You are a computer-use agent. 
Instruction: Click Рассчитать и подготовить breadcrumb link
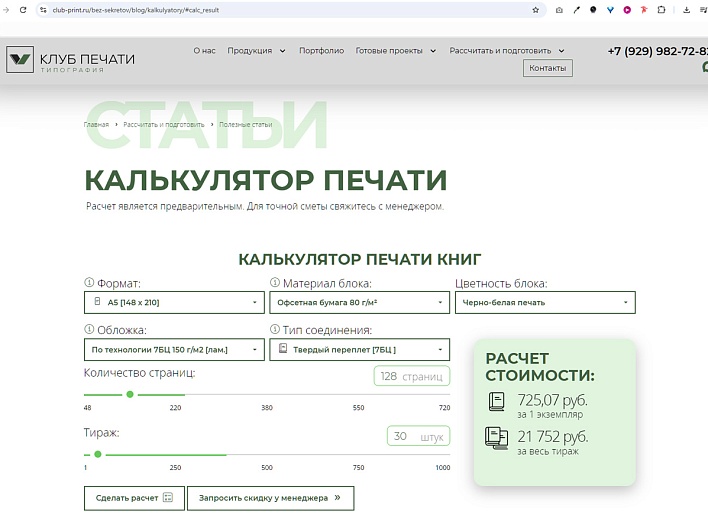pyautogui.click(x=164, y=125)
